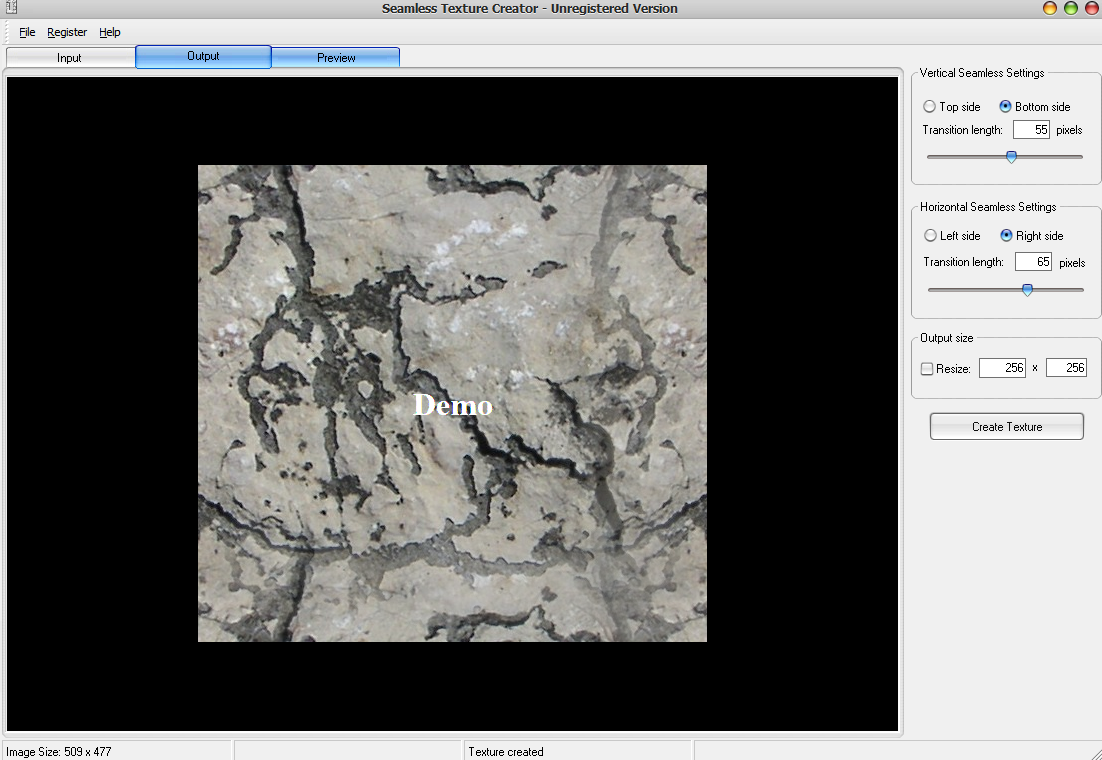Image resolution: width=1102 pixels, height=760 pixels.
Task: Open the File menu
Action: point(27,32)
